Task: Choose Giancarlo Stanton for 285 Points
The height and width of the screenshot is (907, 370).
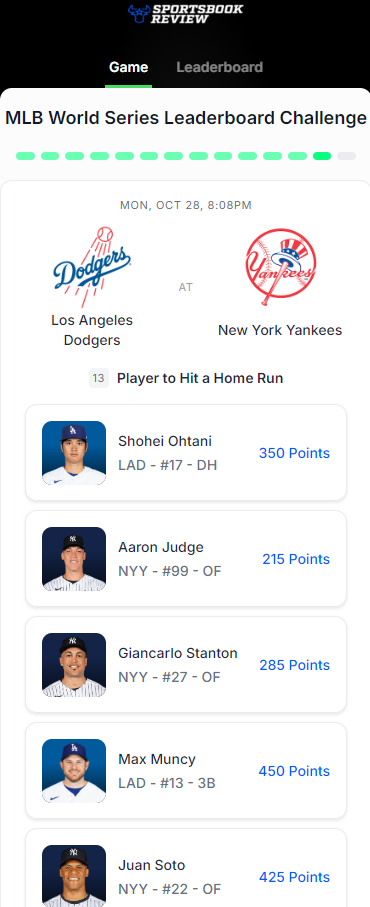Action: coord(186,665)
